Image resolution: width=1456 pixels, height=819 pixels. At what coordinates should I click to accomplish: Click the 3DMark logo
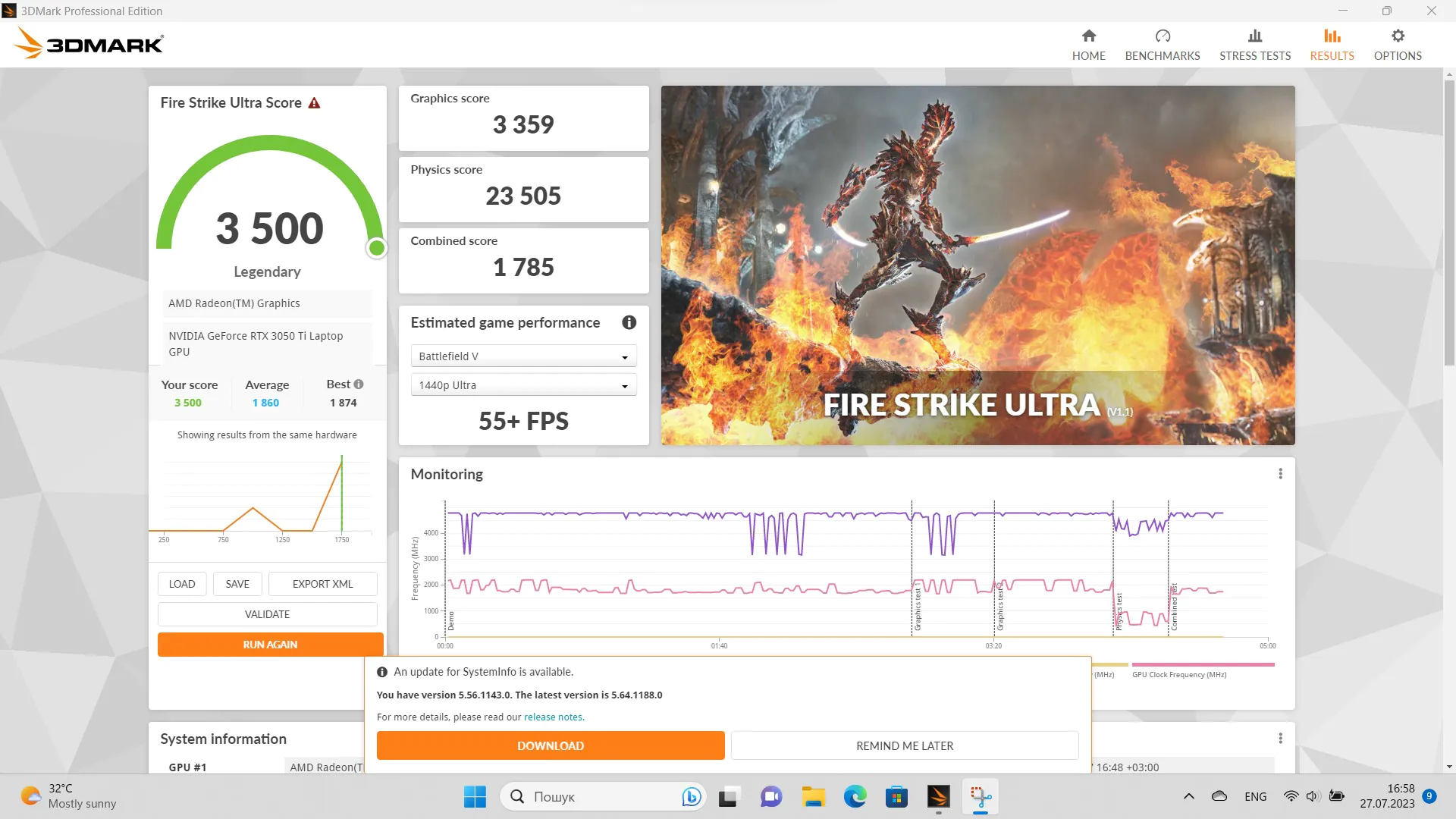(x=89, y=43)
